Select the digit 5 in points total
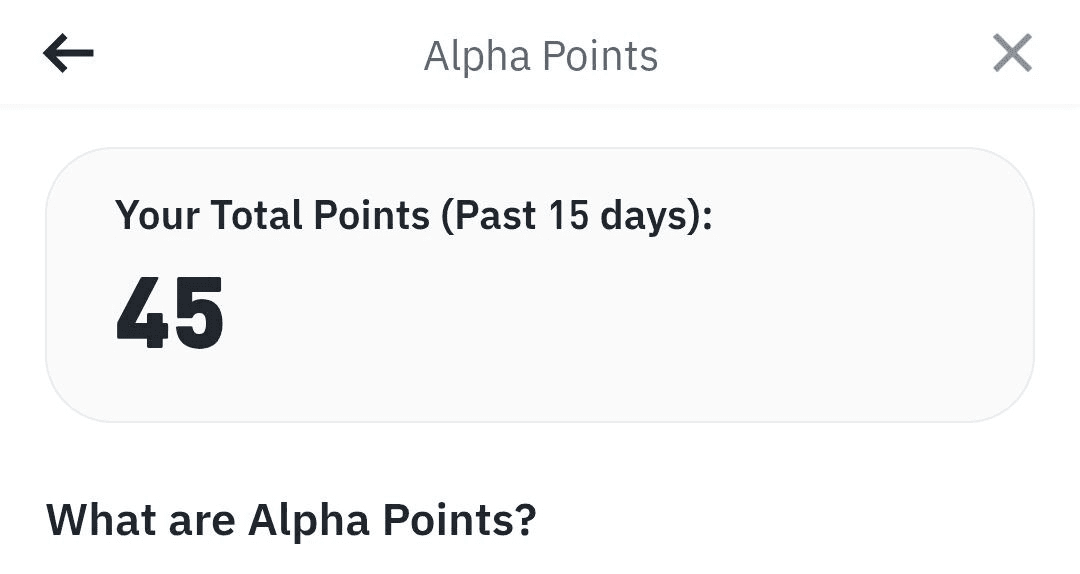 pyautogui.click(x=198, y=313)
